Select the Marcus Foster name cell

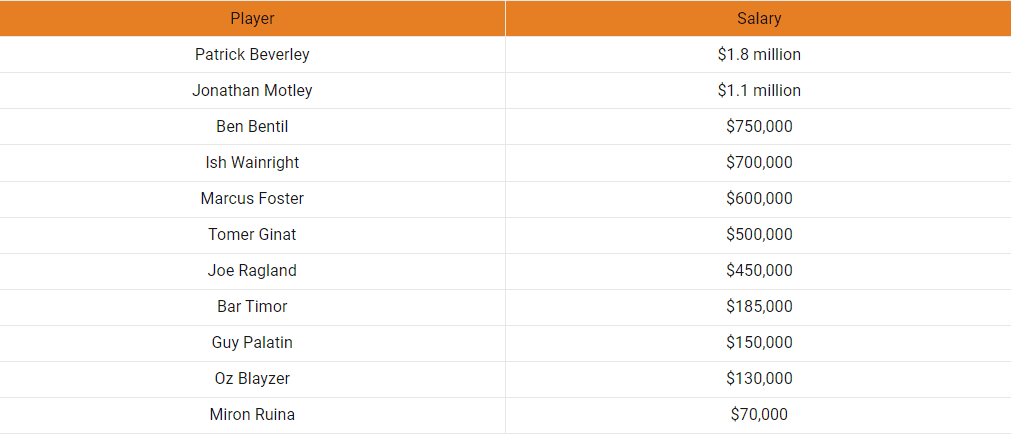[x=252, y=198]
